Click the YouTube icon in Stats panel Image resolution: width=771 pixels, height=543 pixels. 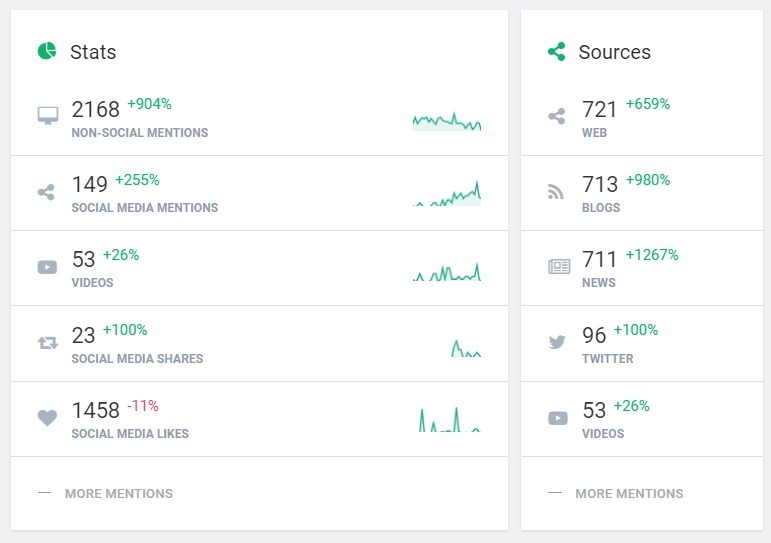point(47,267)
